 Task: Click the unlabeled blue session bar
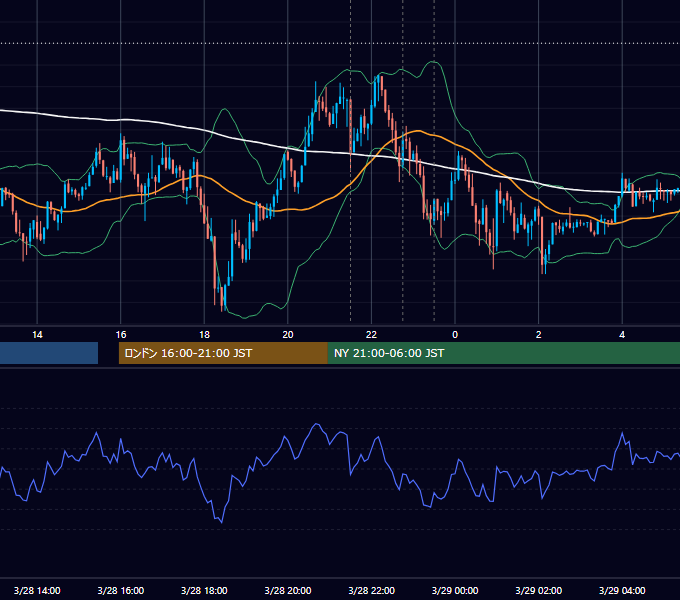click(x=49, y=353)
